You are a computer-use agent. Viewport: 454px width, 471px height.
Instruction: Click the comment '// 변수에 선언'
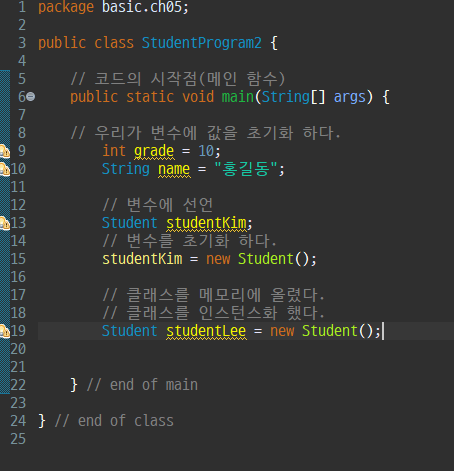tap(158, 205)
